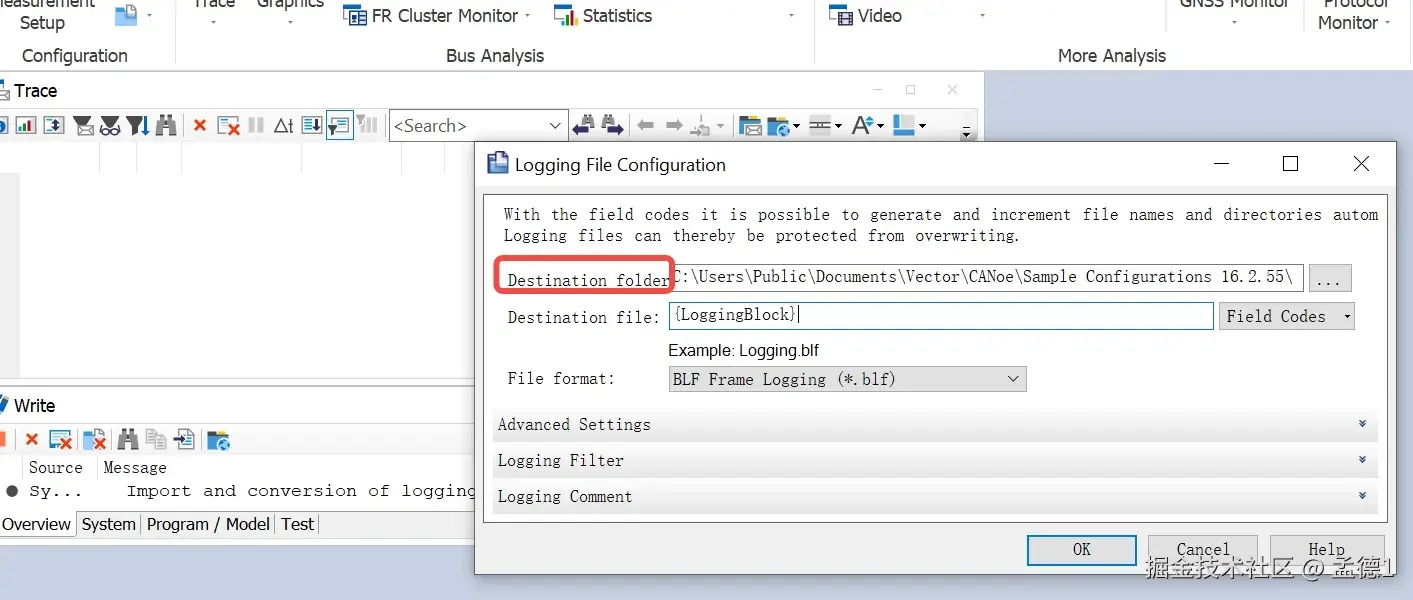Click the Search box in the Trace toolbar
The image size is (1413, 600).
point(478,126)
